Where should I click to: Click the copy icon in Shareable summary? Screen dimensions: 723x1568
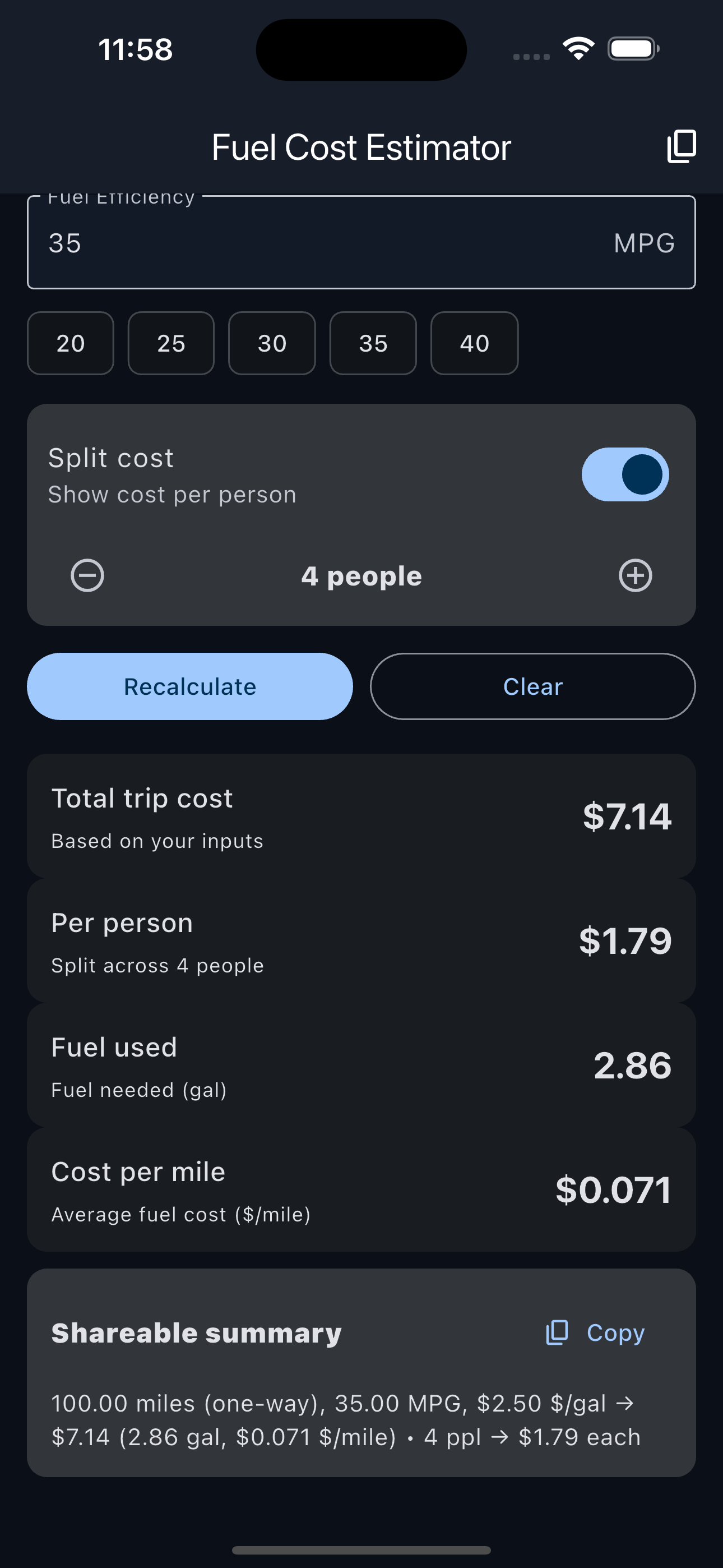(557, 1332)
